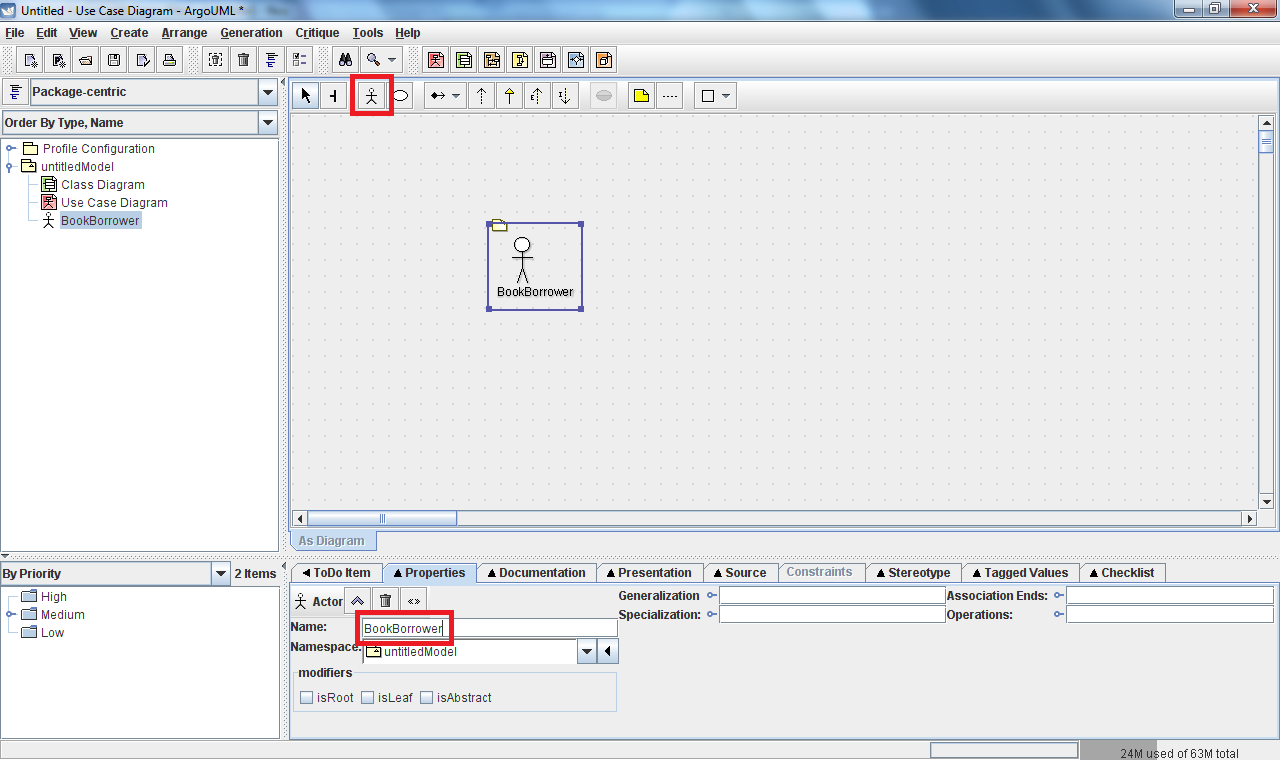Toggle the isAbstract modifier checkbox

pos(427,698)
